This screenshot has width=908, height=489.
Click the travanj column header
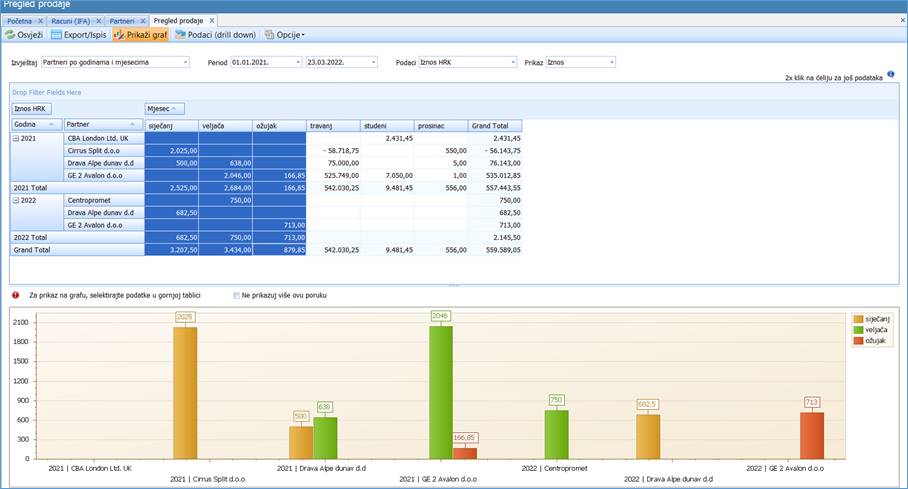coord(333,126)
